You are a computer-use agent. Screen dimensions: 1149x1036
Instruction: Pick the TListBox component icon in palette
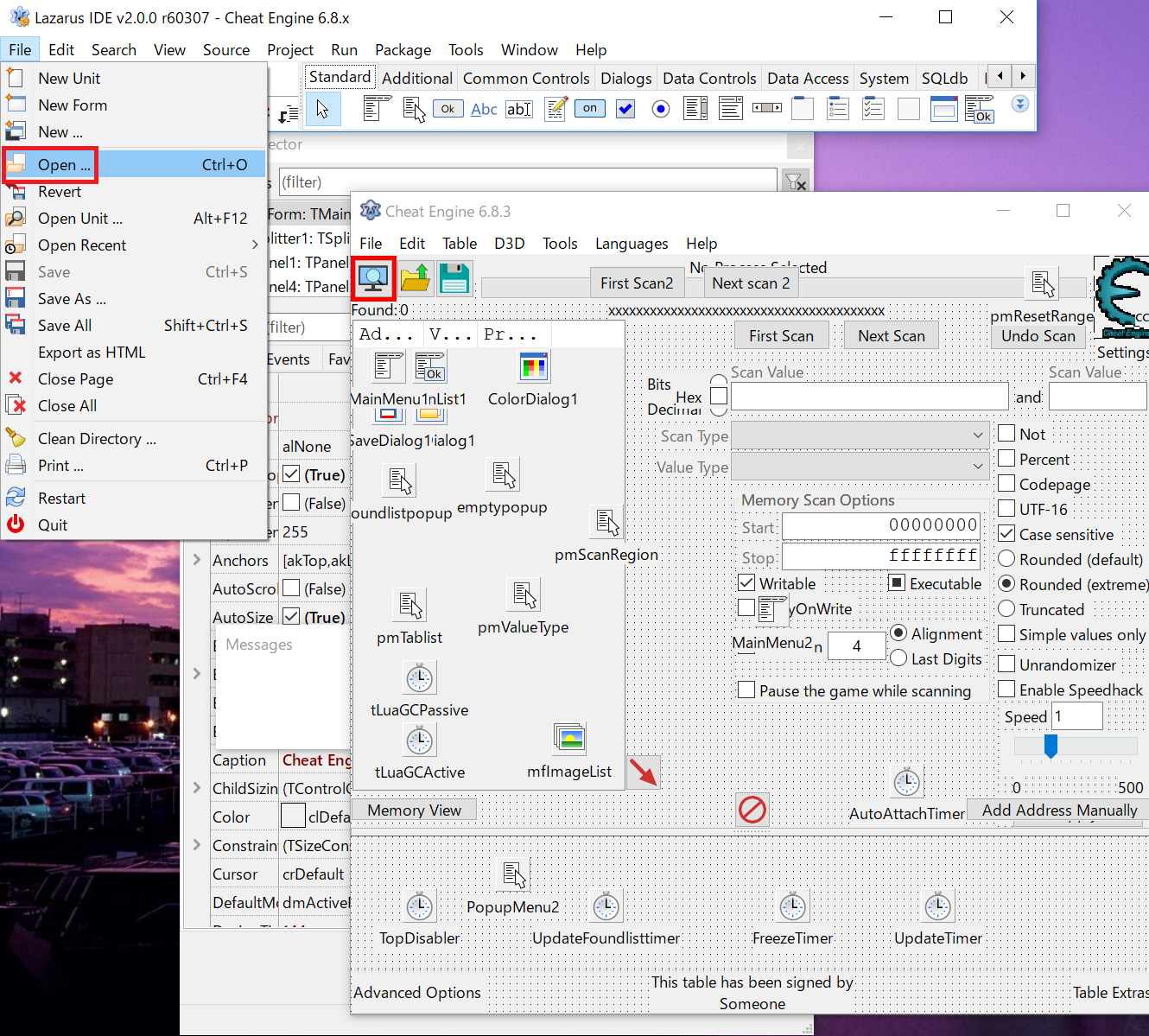click(x=695, y=109)
